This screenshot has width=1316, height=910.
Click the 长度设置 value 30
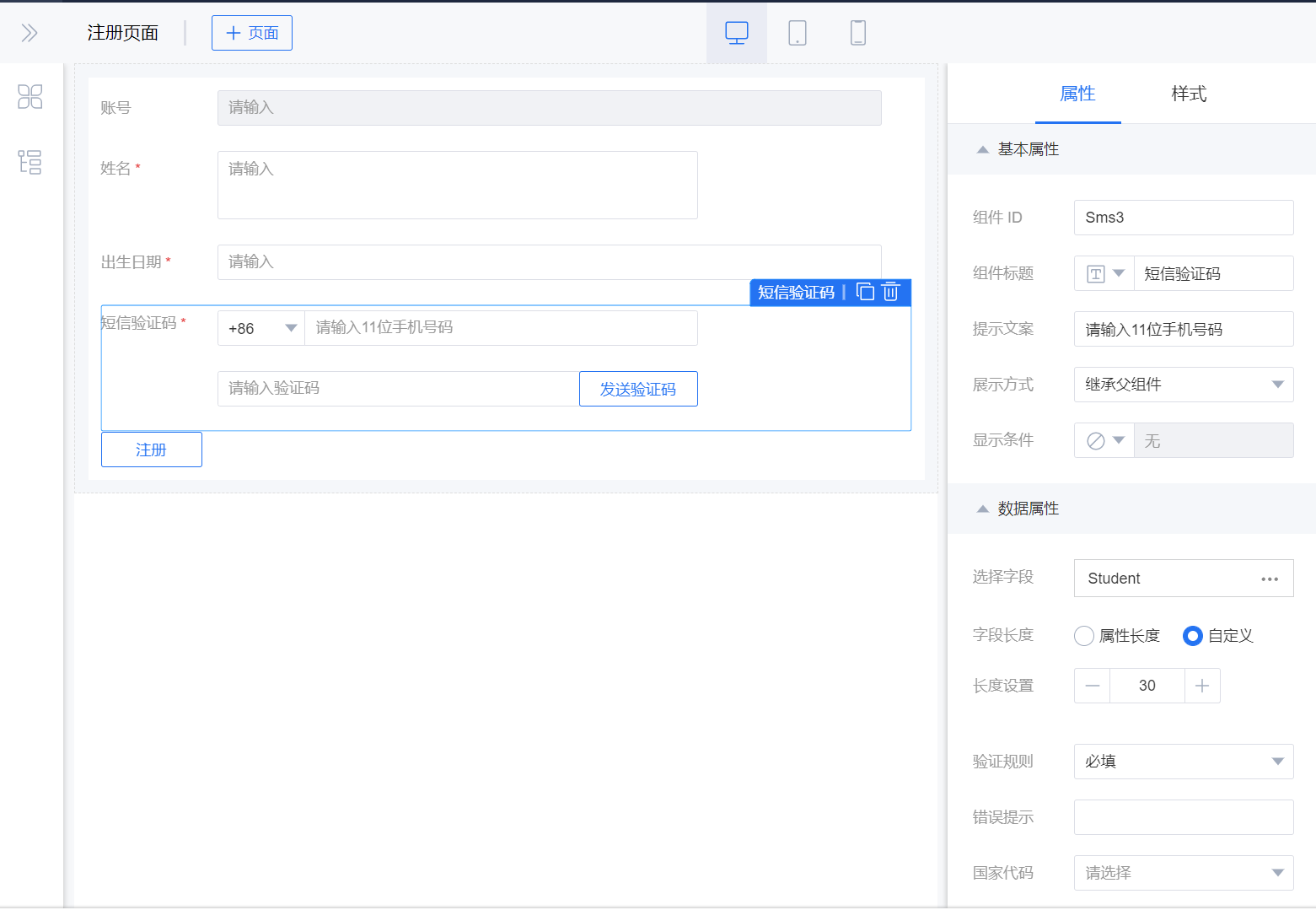click(1147, 686)
